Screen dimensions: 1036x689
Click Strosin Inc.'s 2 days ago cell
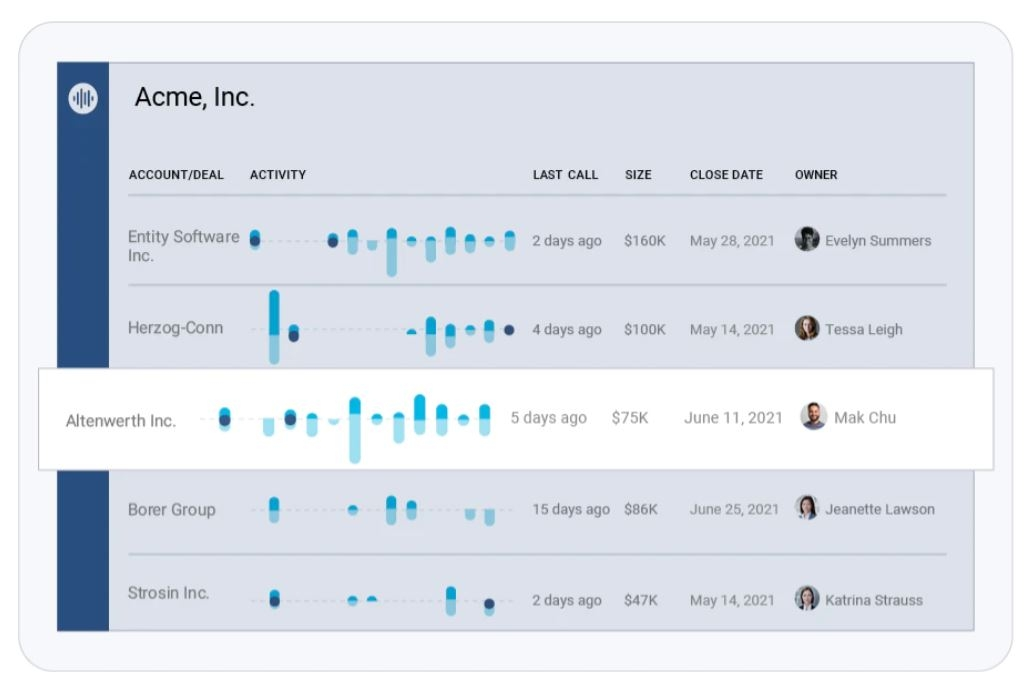coord(567,600)
